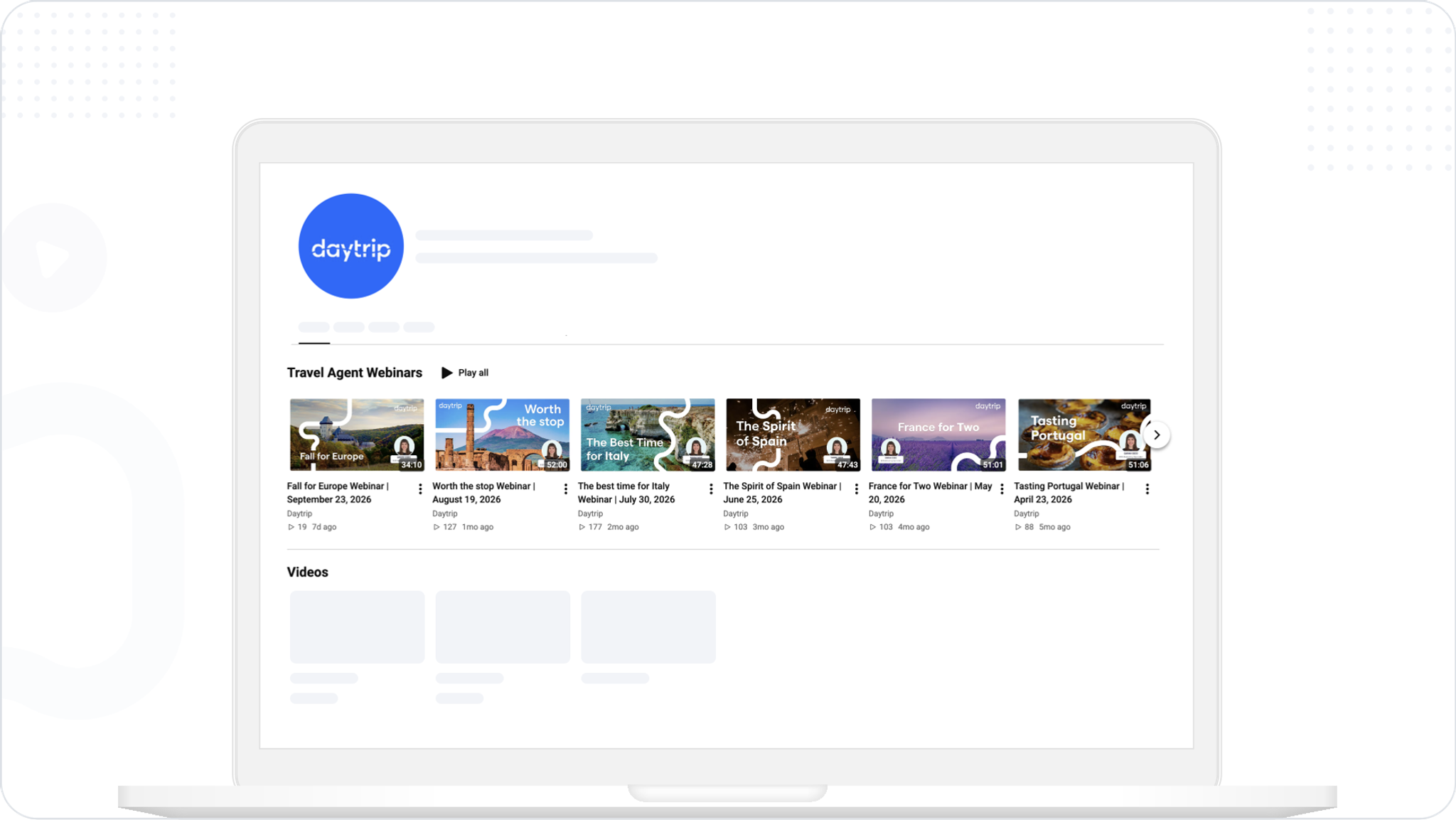Open more options for France for Two Webinar
The image size is (1456, 820).
click(x=1002, y=489)
